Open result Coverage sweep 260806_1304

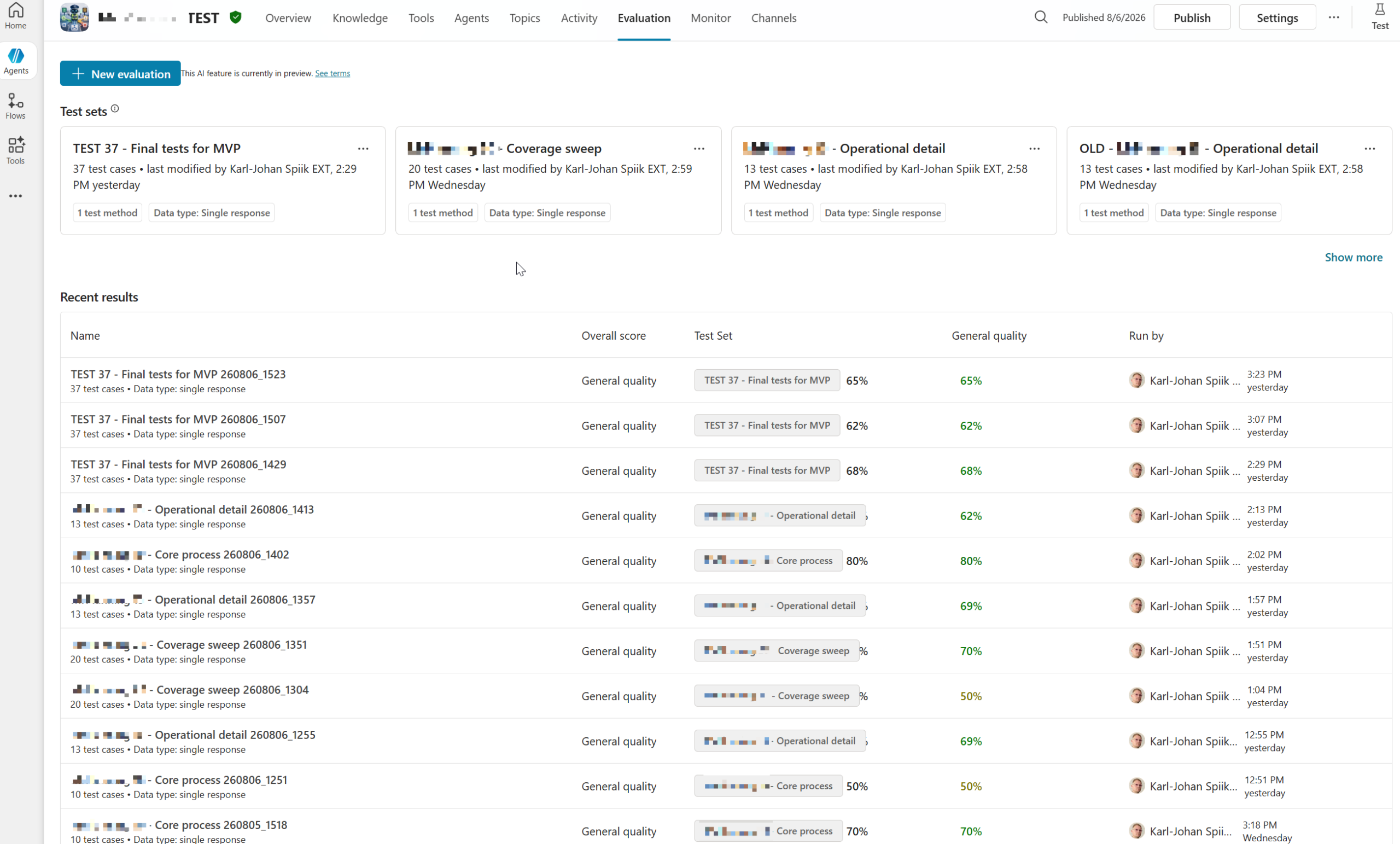point(189,690)
